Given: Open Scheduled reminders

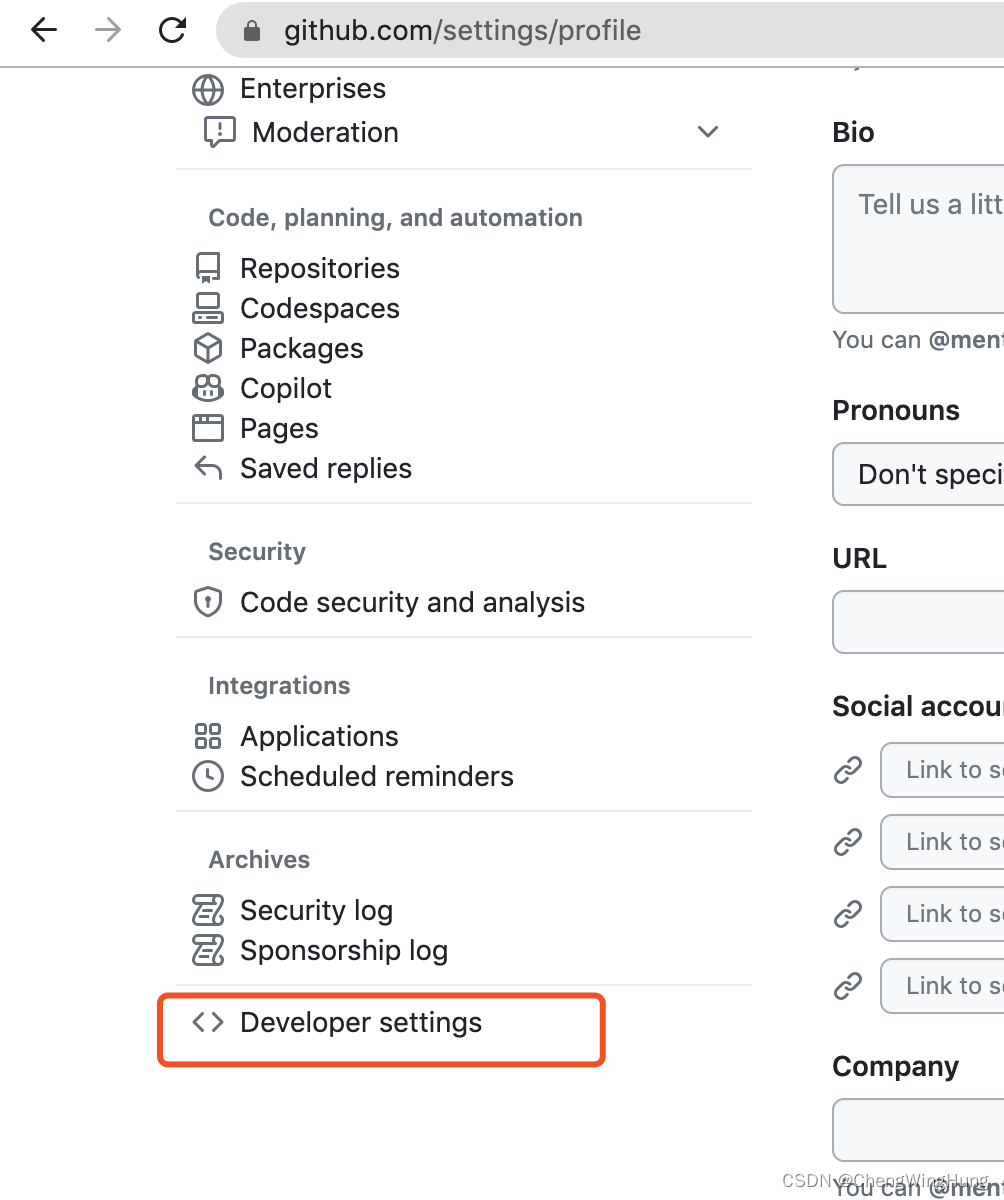Looking at the screenshot, I should pyautogui.click(x=376, y=776).
